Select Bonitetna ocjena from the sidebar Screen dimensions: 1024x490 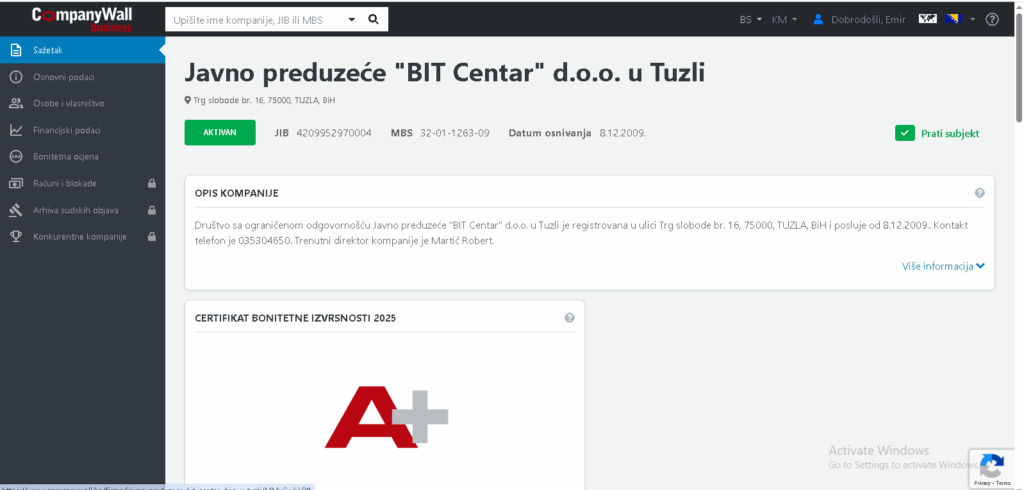[65, 156]
